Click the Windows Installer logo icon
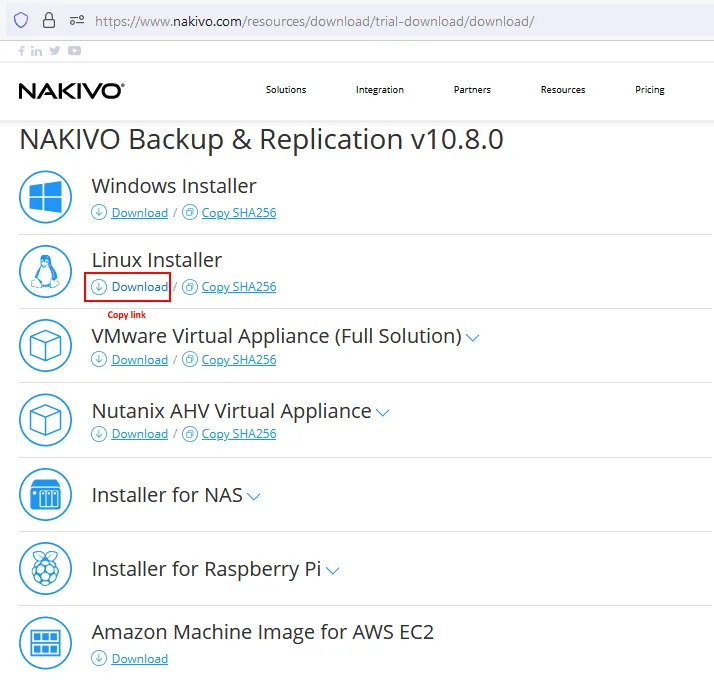Viewport: 714px width, 688px height. click(x=46, y=197)
